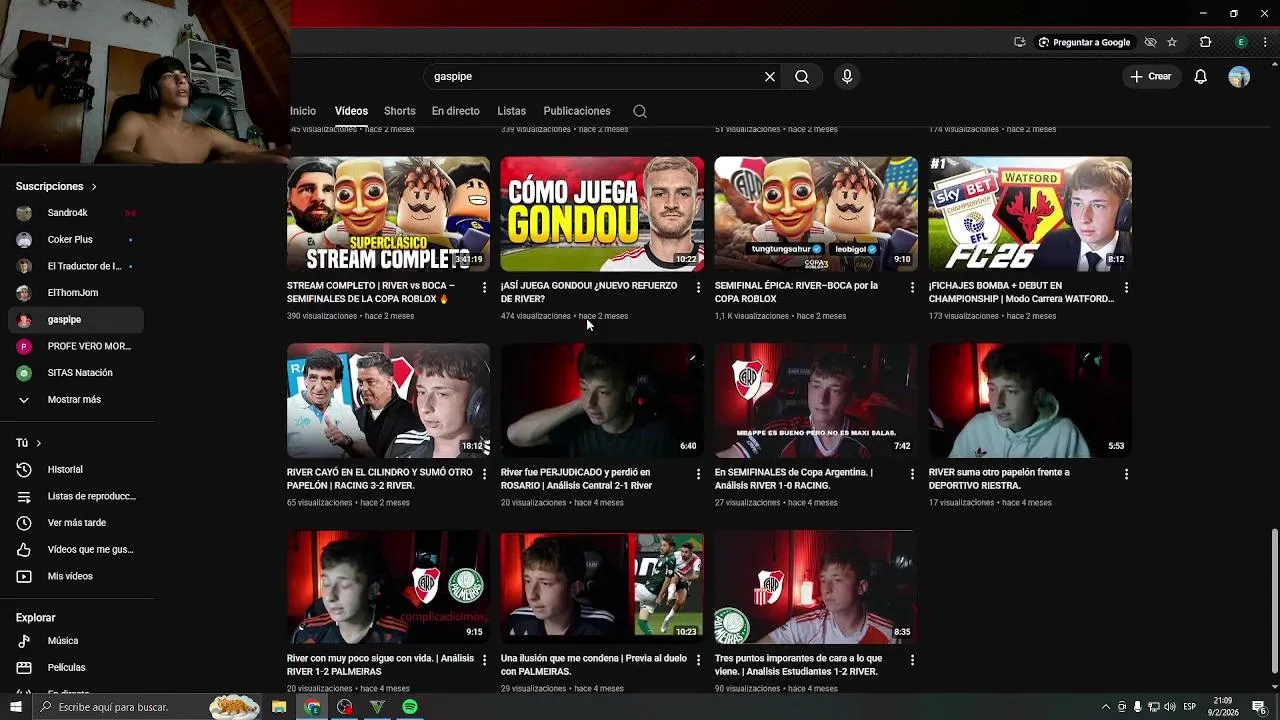Open the account avatar menu
Screen dimensions: 1280x720
pos(1239,77)
